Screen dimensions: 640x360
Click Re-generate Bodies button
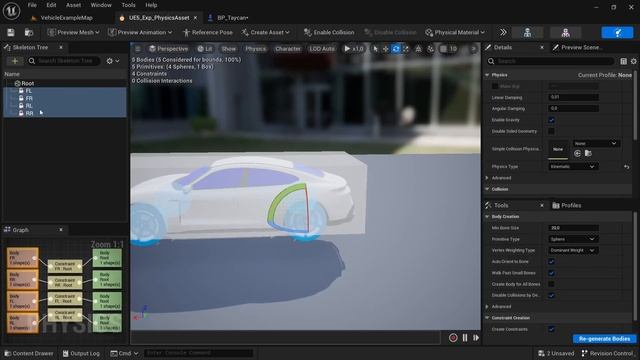604,339
